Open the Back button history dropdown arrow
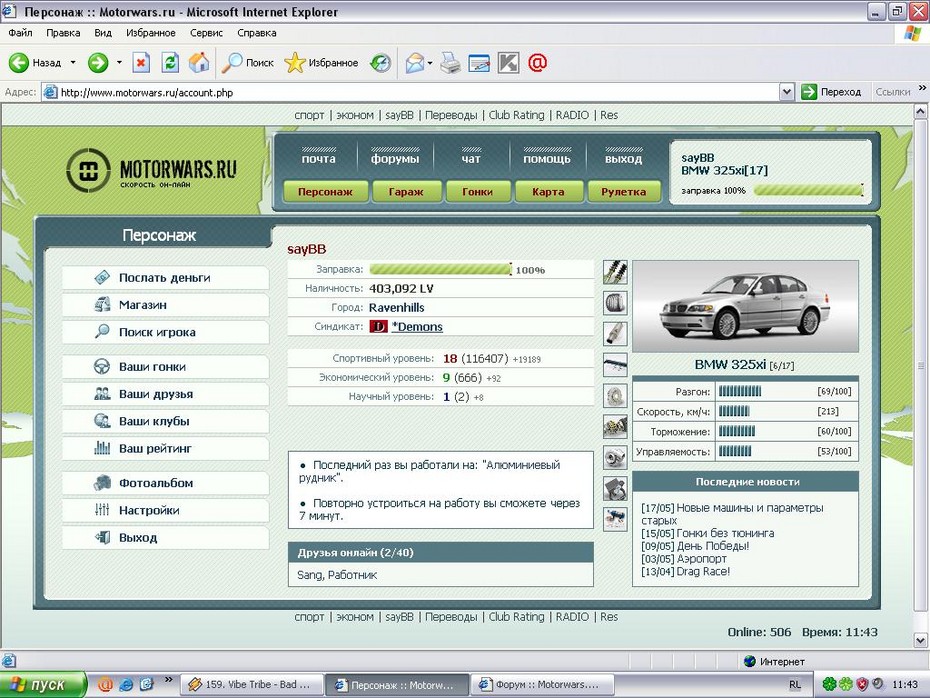The image size is (930, 698). [x=73, y=62]
